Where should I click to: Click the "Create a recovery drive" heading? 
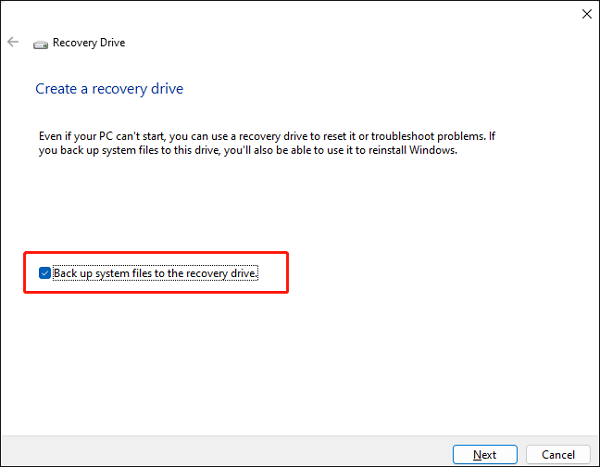pyautogui.click(x=109, y=89)
